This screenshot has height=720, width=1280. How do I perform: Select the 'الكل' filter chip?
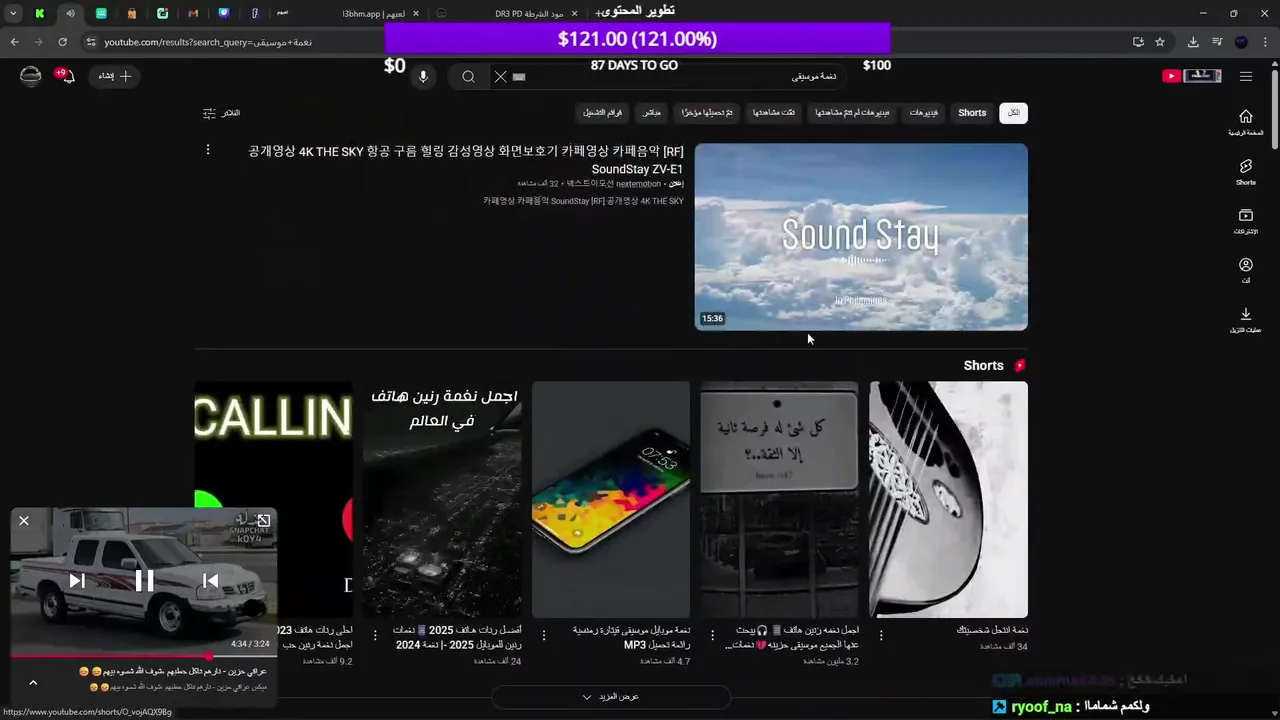click(x=1013, y=113)
